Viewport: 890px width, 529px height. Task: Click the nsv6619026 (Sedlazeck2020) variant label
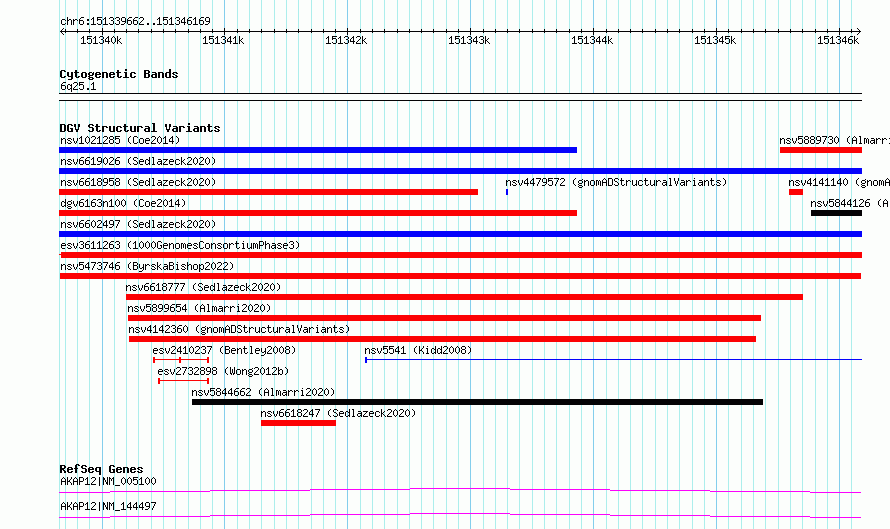click(x=138, y=161)
